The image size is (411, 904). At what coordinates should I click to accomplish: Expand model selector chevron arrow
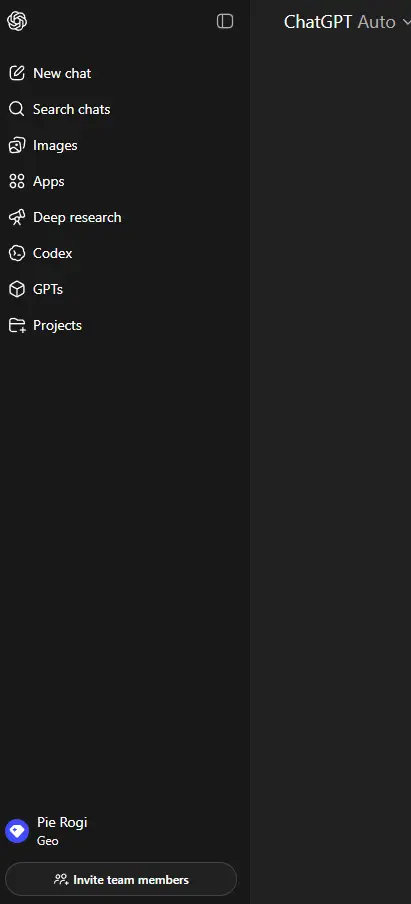tap(406, 23)
